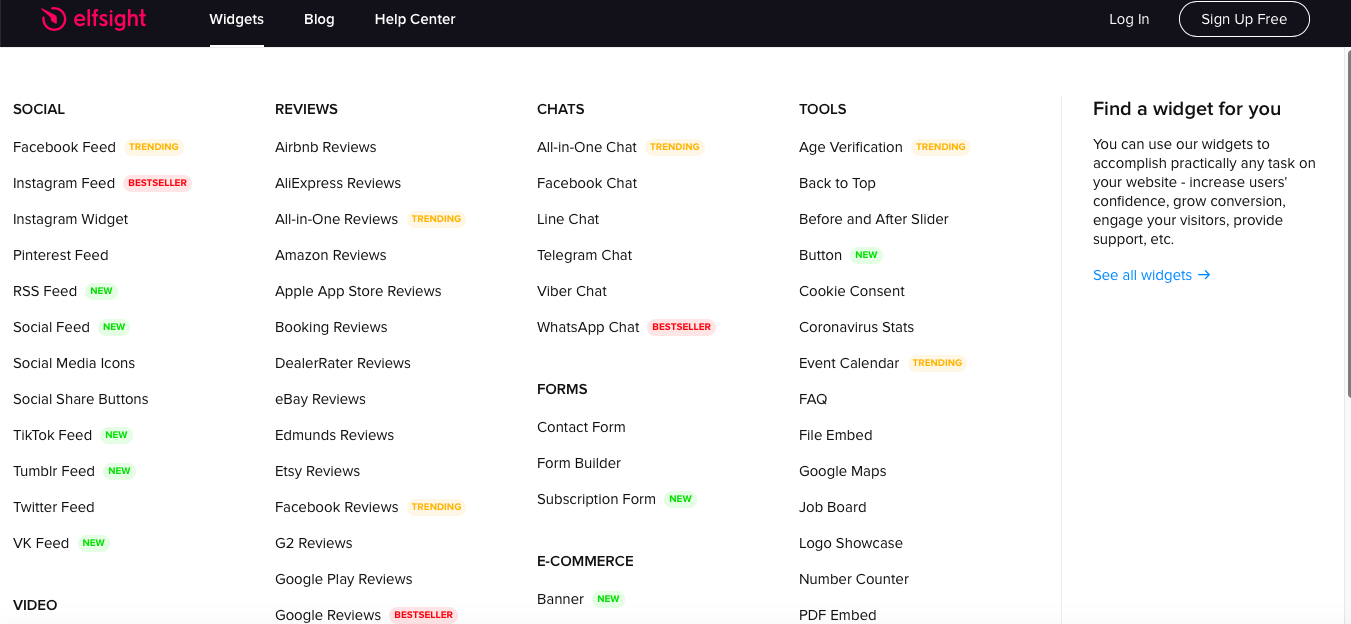
Task: Select Logo Showcase
Action: click(851, 543)
